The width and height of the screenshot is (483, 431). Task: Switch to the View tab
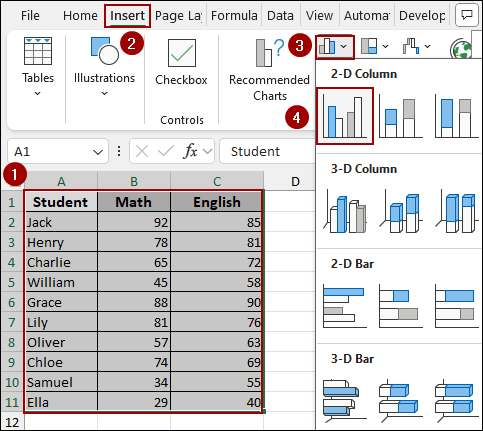(x=319, y=16)
